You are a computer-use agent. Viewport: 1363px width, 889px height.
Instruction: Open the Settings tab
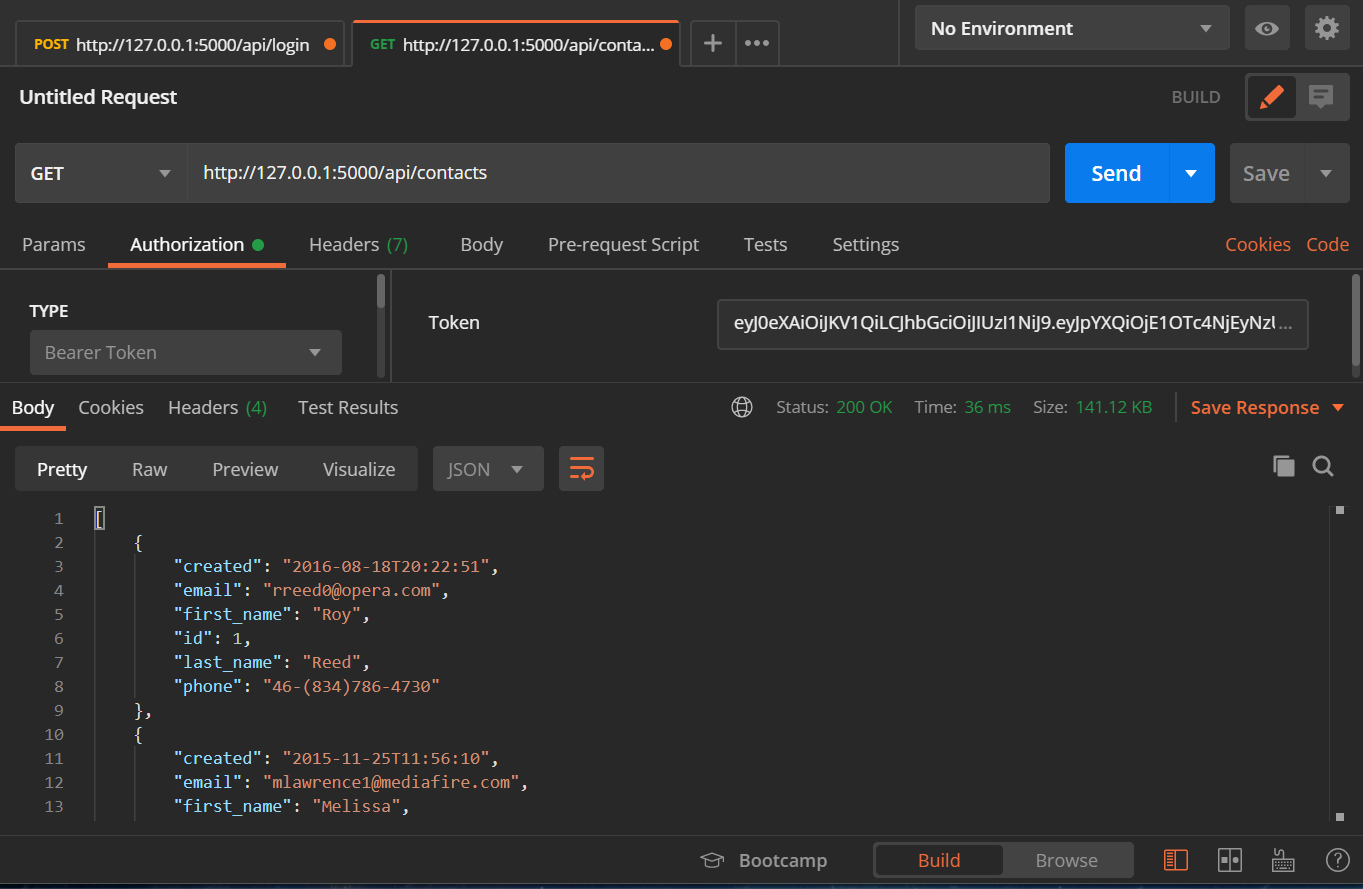coord(866,244)
